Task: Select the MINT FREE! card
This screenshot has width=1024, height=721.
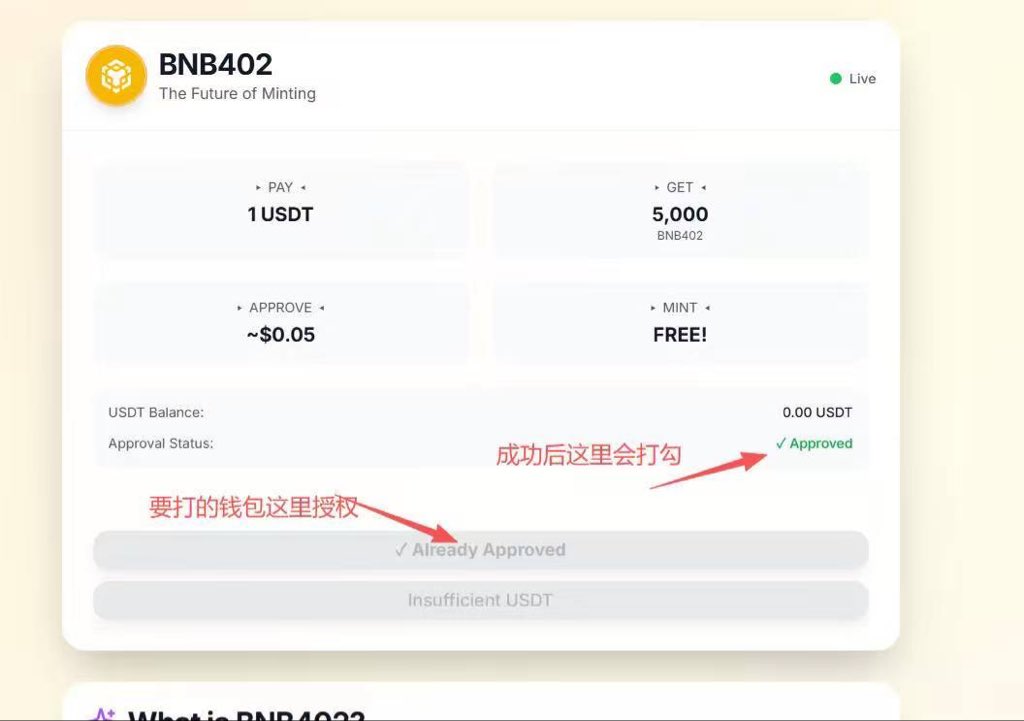Action: (680, 323)
